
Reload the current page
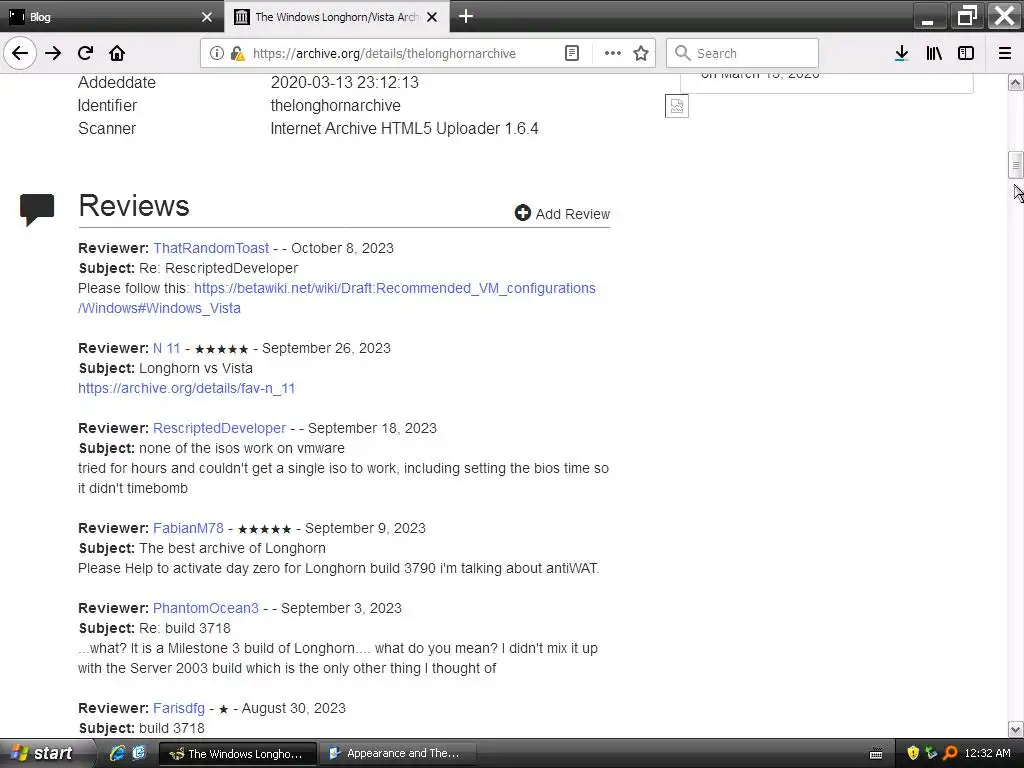click(x=85, y=53)
